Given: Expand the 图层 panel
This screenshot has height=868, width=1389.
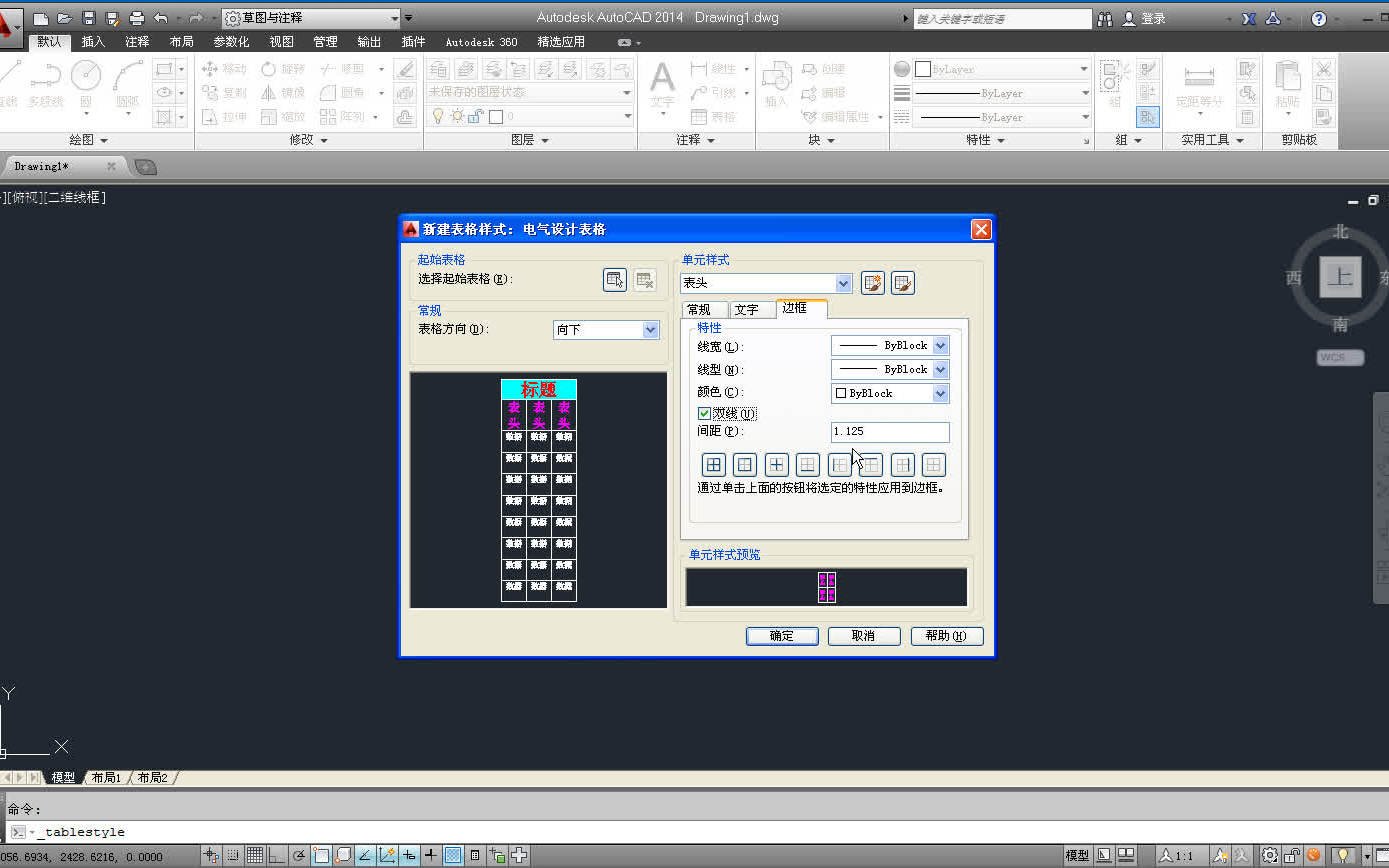Looking at the screenshot, I should (530, 140).
